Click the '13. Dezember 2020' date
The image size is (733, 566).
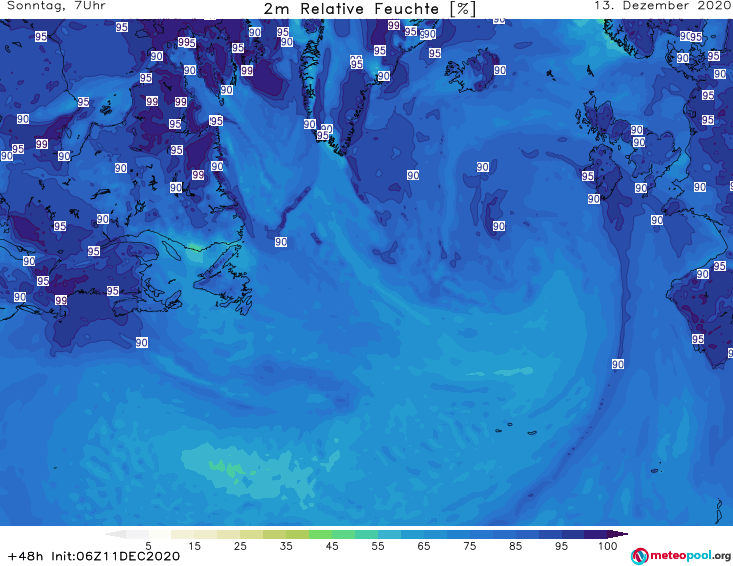[x=662, y=6]
